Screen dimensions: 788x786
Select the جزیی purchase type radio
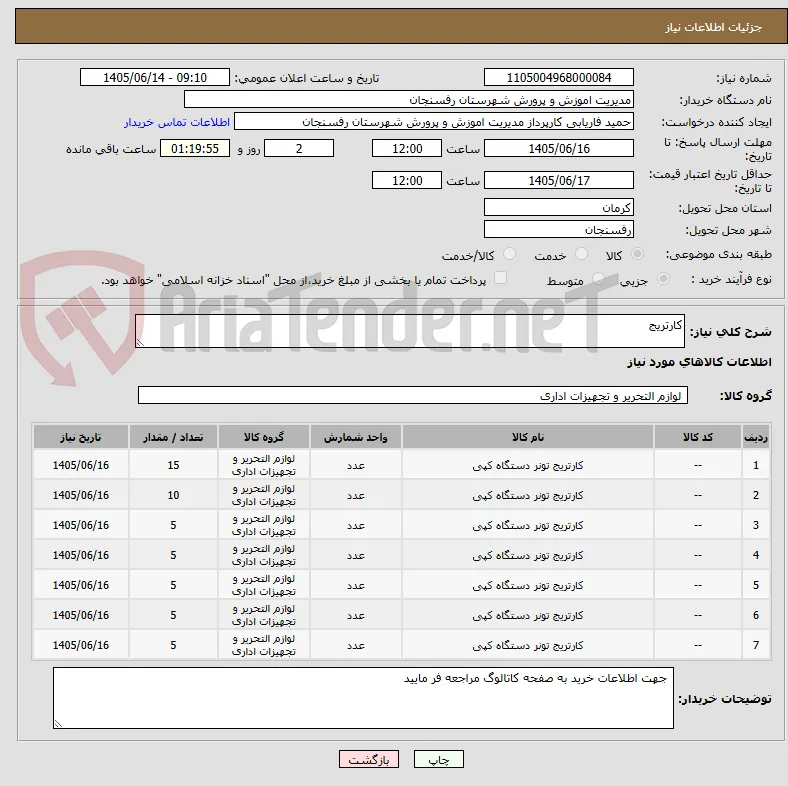[x=663, y=279]
